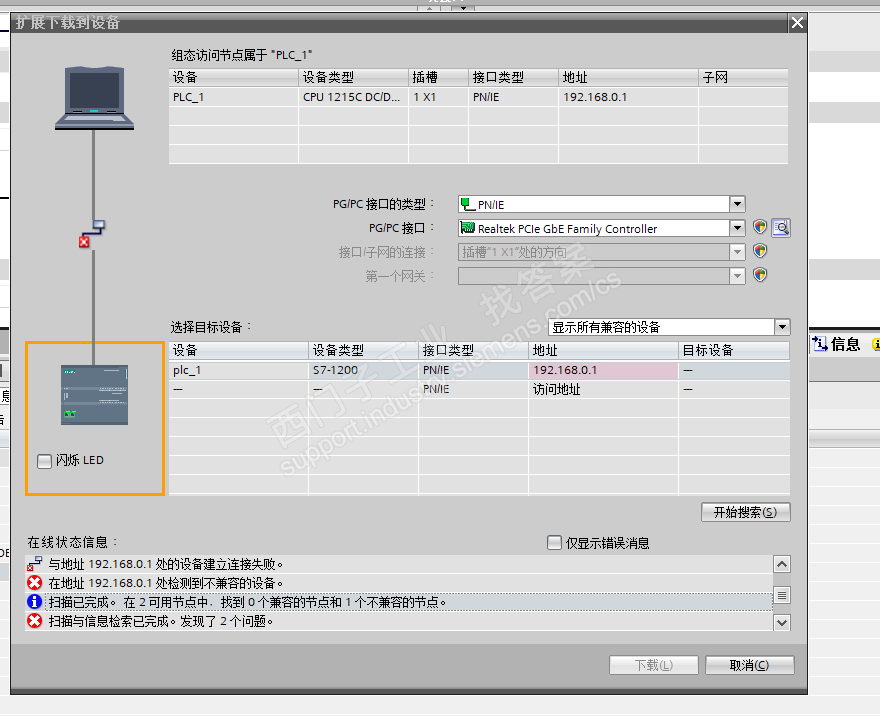
Task: Click the S7-1200 device type cell
Action: (363, 370)
